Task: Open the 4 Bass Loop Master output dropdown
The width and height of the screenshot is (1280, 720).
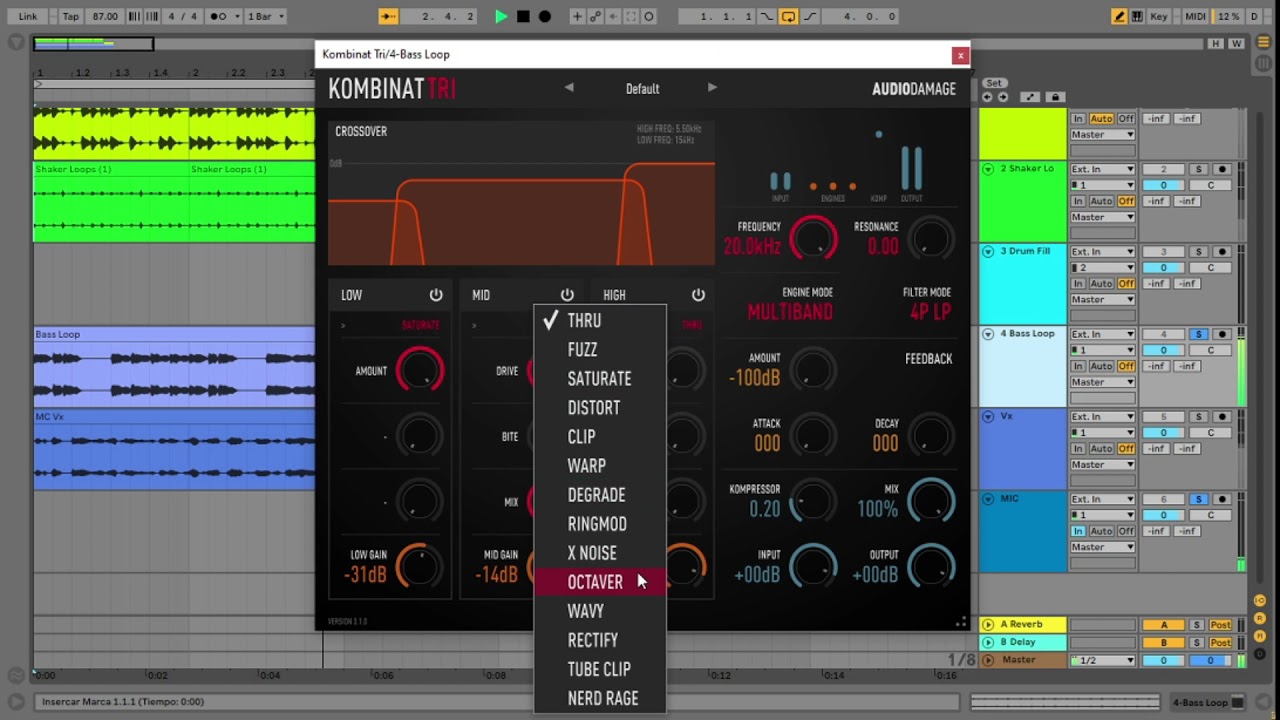Action: [x=1102, y=382]
